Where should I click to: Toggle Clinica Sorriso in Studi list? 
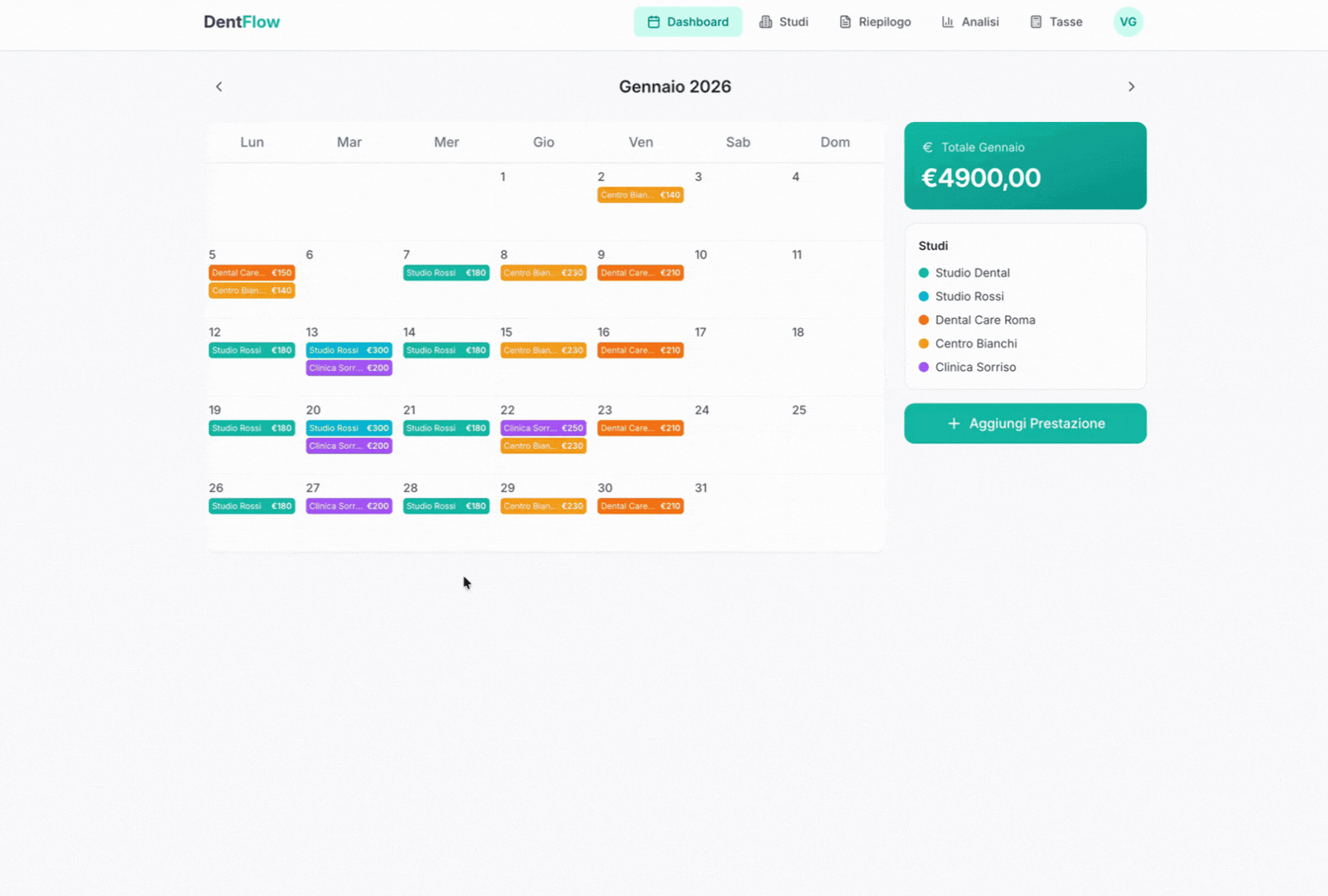tap(976, 367)
